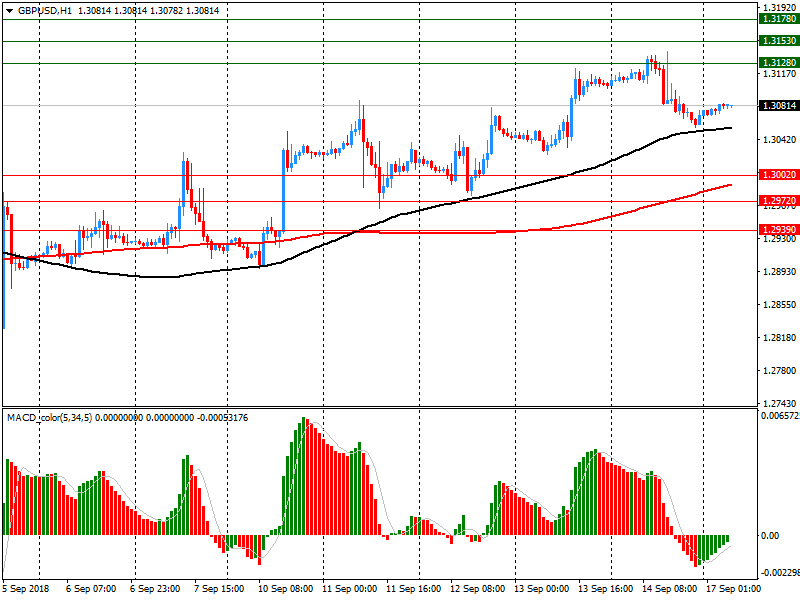Click the MACD scale top value 0.006572

coord(780,416)
